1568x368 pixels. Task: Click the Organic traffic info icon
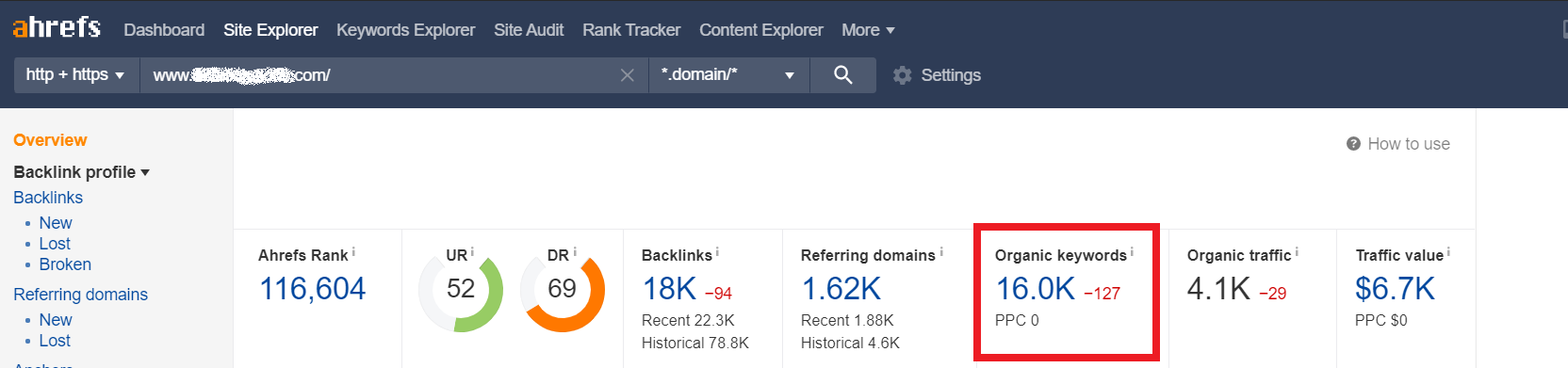click(1297, 251)
